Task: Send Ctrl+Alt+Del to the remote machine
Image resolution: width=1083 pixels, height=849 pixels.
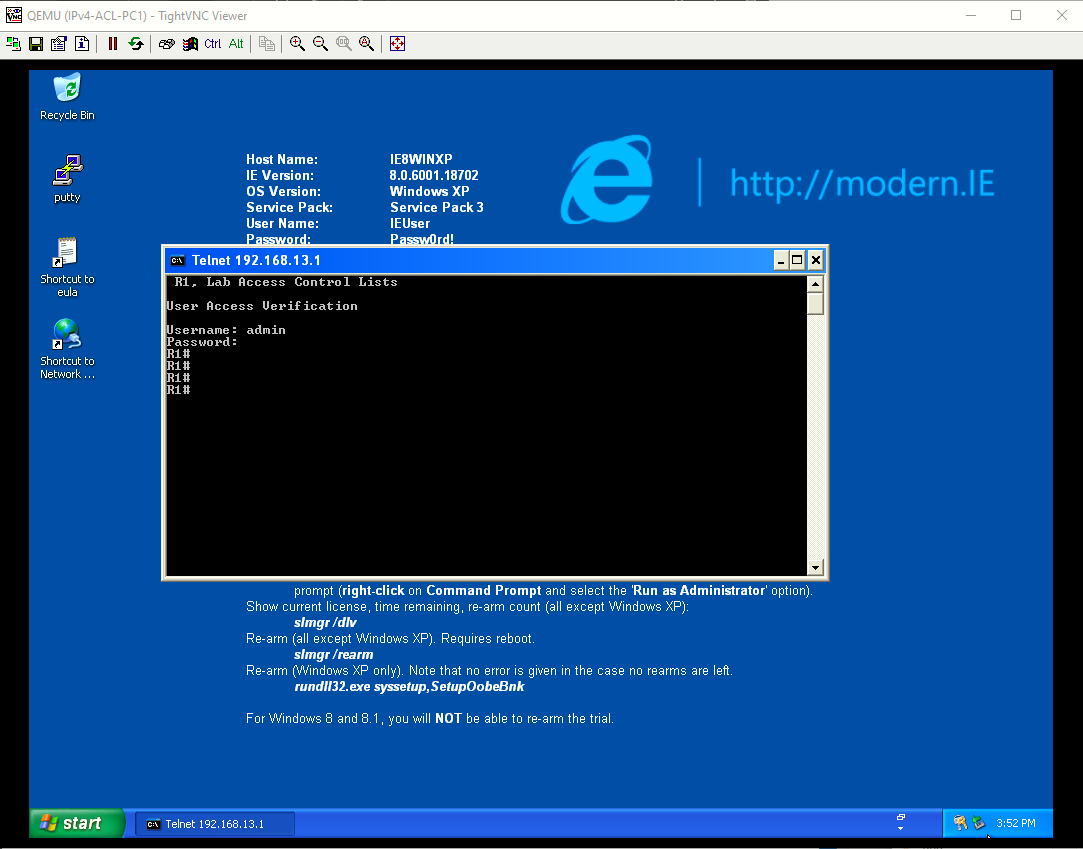Action: coord(166,44)
